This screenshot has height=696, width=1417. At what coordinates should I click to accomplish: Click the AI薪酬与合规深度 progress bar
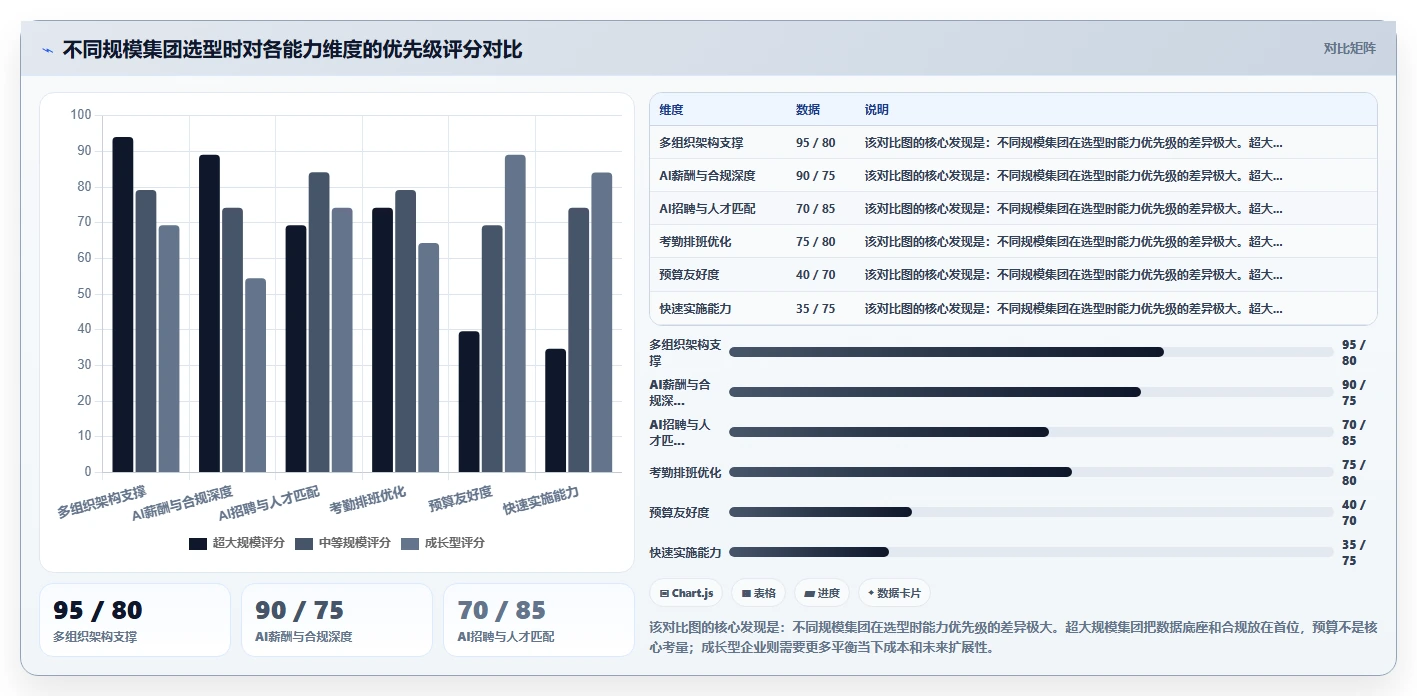coord(1031,392)
